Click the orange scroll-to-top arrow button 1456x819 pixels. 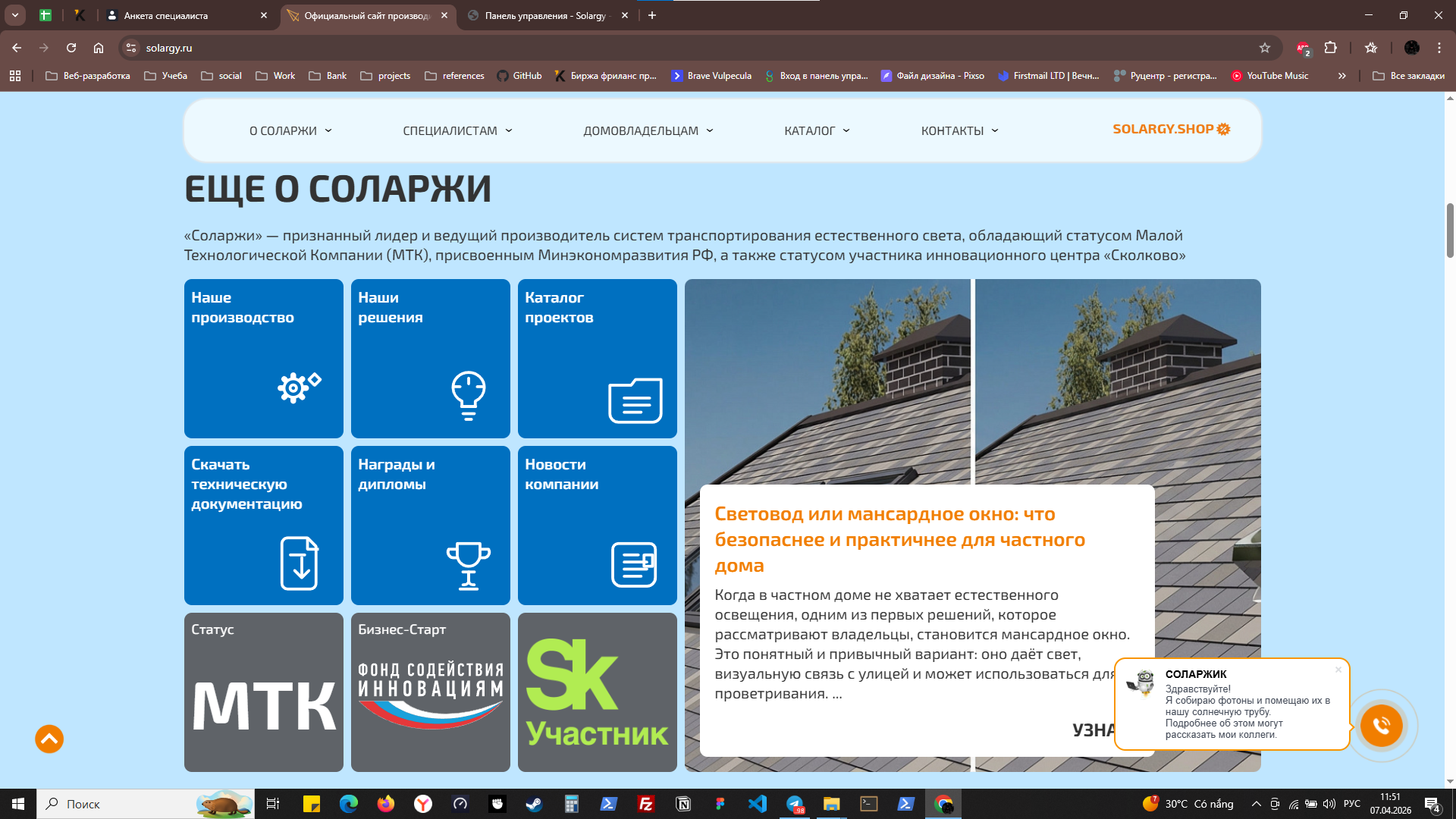point(49,739)
